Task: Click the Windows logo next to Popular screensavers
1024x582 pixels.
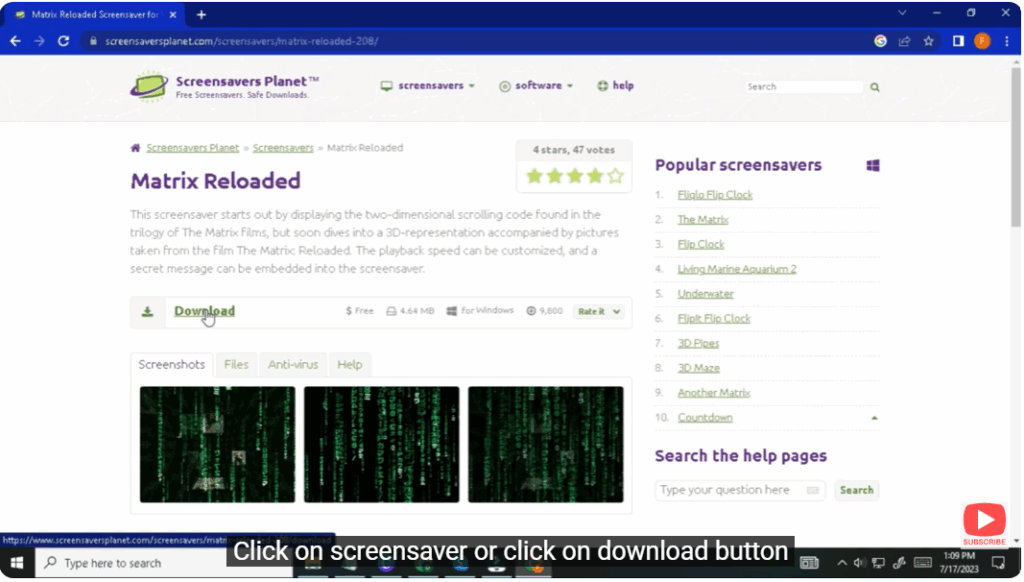Action: [x=872, y=166]
